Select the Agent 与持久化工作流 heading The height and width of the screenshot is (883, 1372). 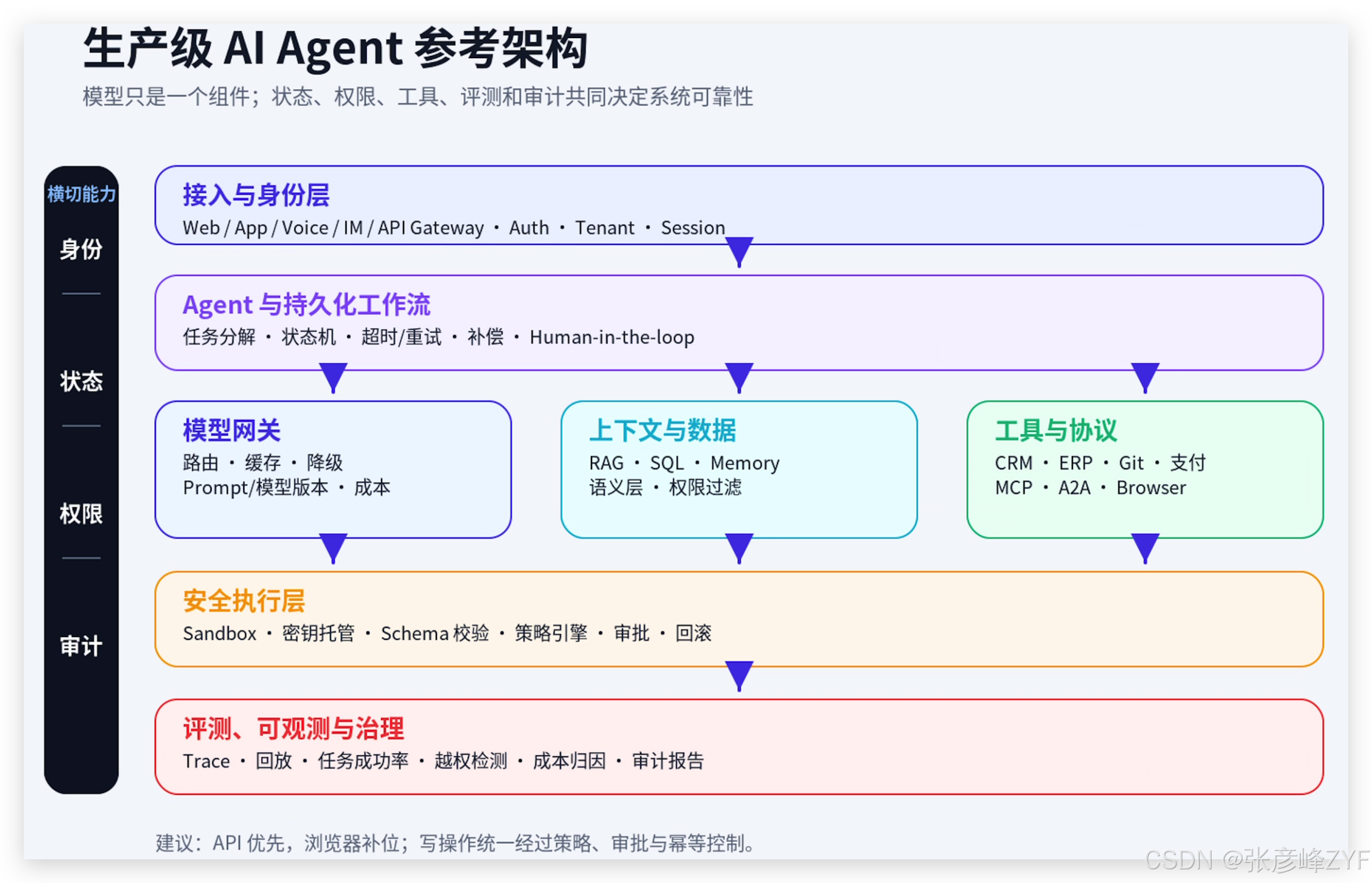click(x=306, y=305)
